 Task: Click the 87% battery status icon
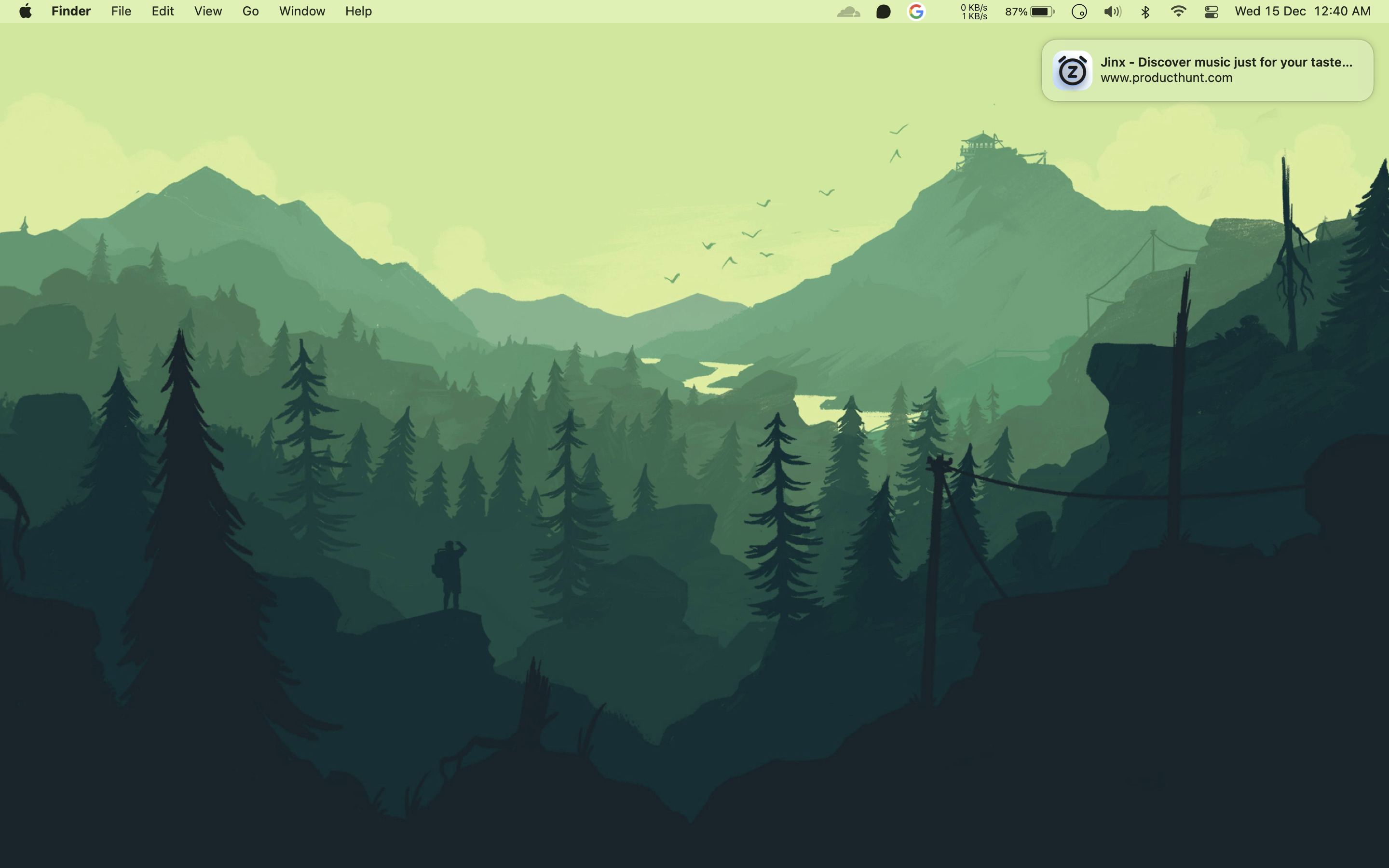(1030, 12)
